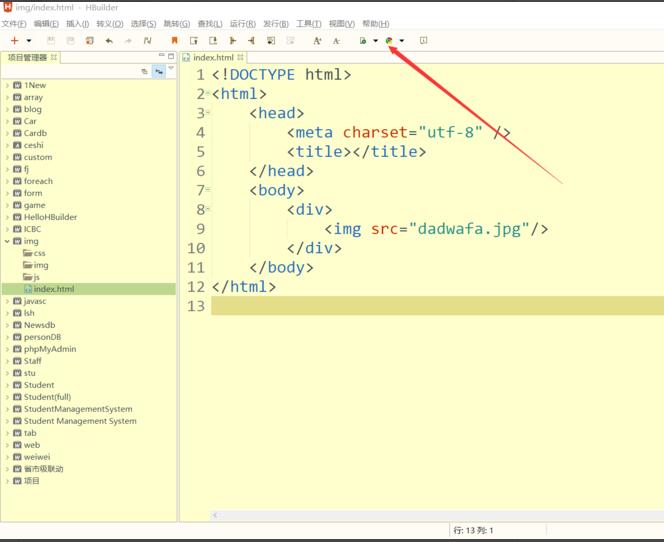Open the index.html file in the tree
This screenshot has width=664, height=542.
[x=53, y=289]
